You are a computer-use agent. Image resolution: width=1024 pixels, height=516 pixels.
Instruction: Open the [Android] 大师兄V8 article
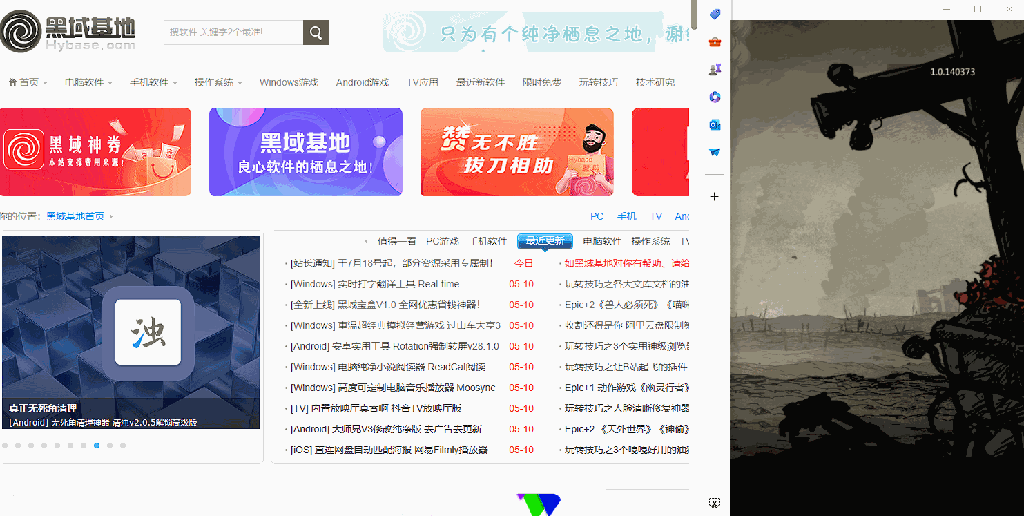(x=388, y=429)
